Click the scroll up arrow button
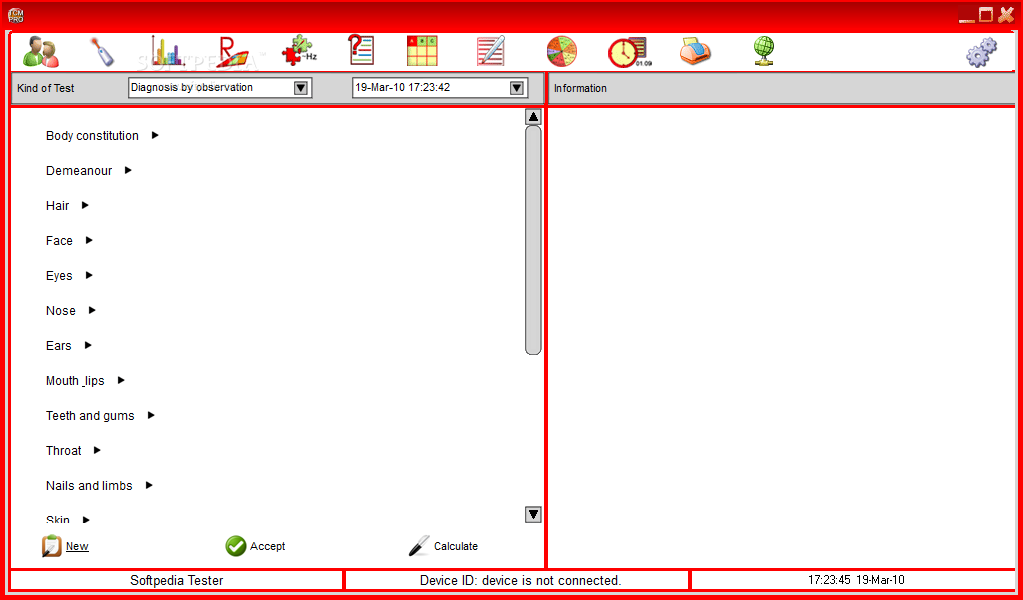The width and height of the screenshot is (1023, 600). [533, 117]
